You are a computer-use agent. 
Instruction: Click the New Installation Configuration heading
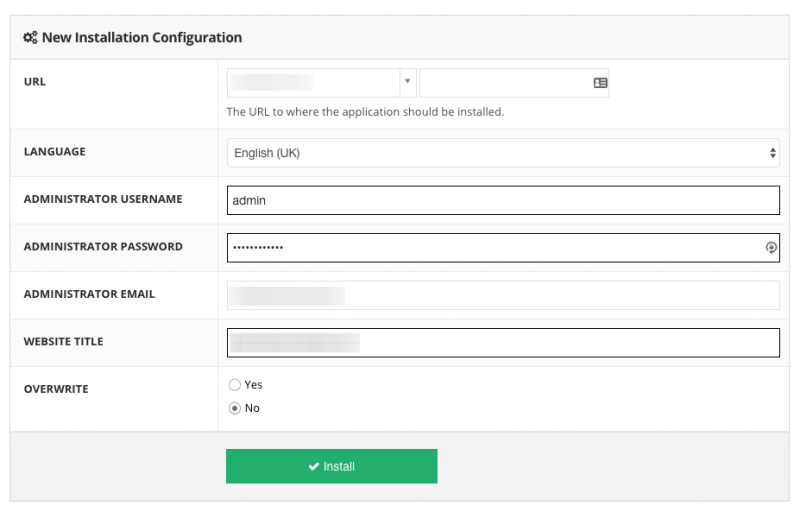coord(142,38)
